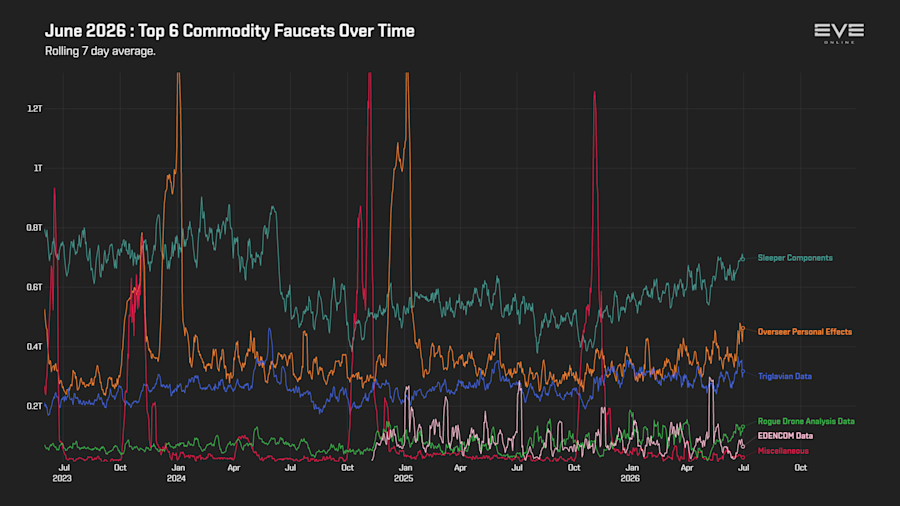The image size is (900, 506).
Task: Click the chart title June 2026 heading
Action: 230,31
